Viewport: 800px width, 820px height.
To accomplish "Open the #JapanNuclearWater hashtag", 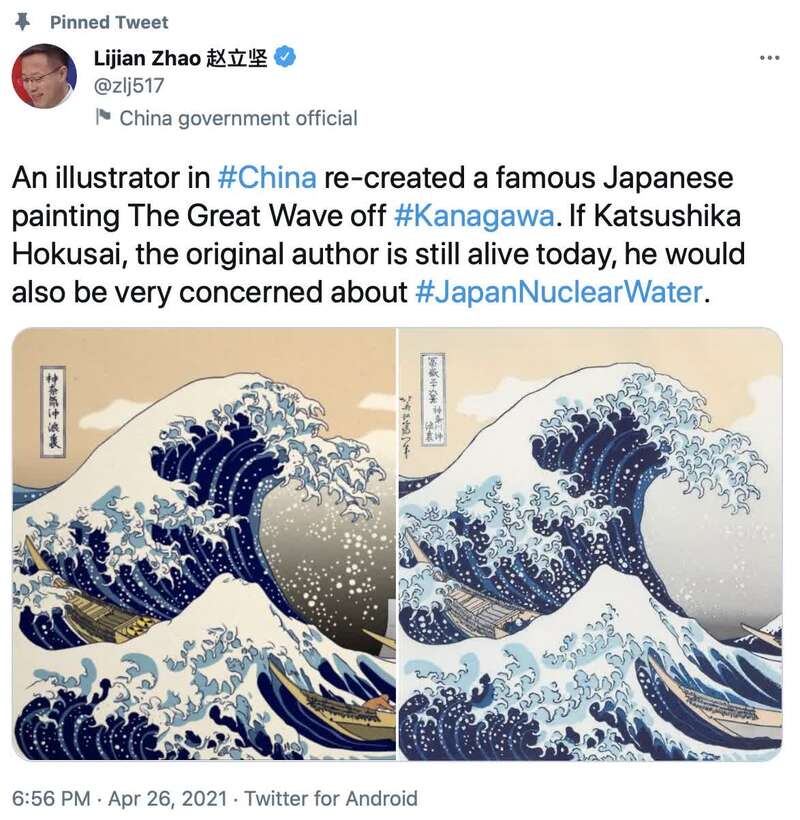I will click(x=559, y=292).
